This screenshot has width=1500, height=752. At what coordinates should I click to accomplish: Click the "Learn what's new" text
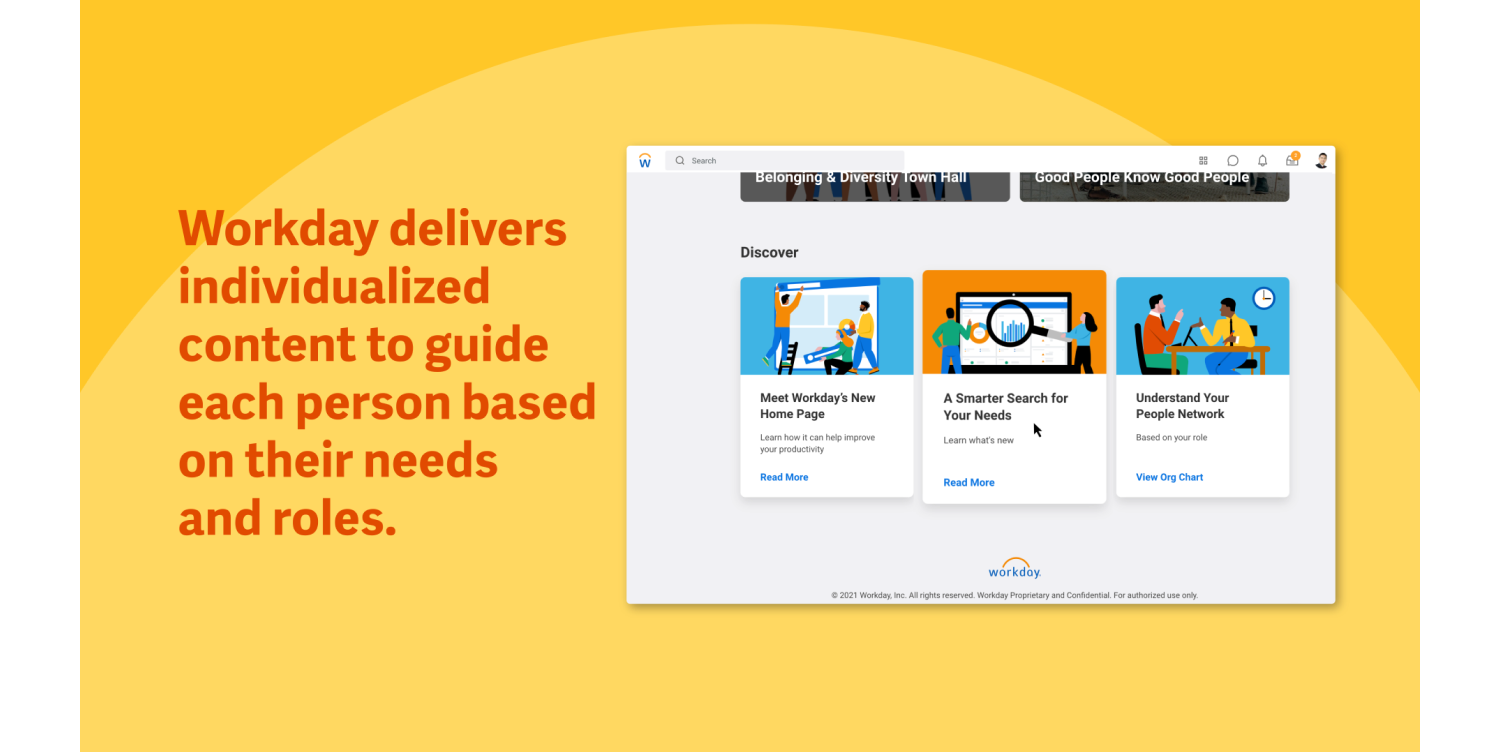(978, 440)
